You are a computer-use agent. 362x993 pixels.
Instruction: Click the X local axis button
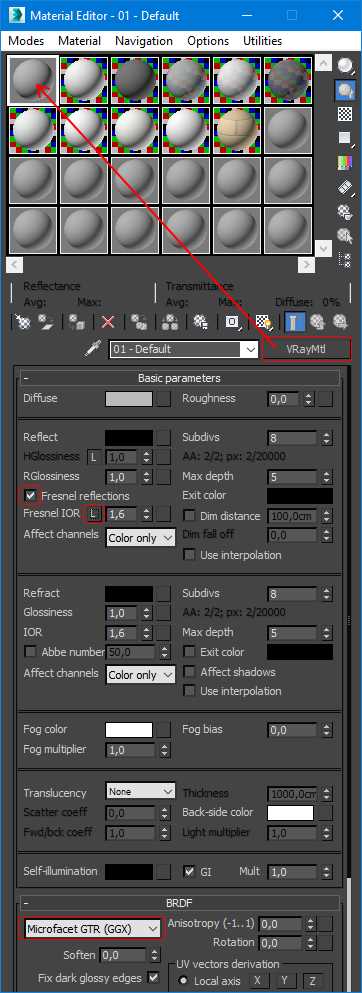(258, 980)
